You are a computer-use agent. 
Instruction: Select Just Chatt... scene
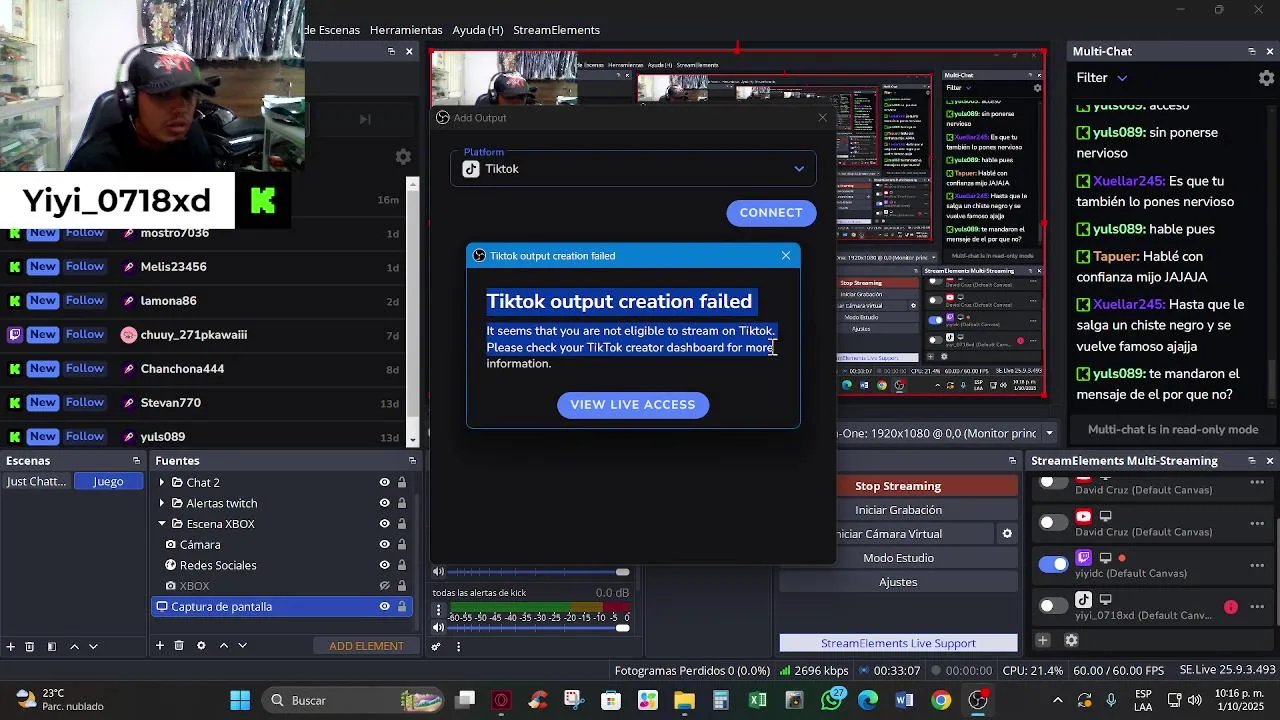tap(36, 482)
